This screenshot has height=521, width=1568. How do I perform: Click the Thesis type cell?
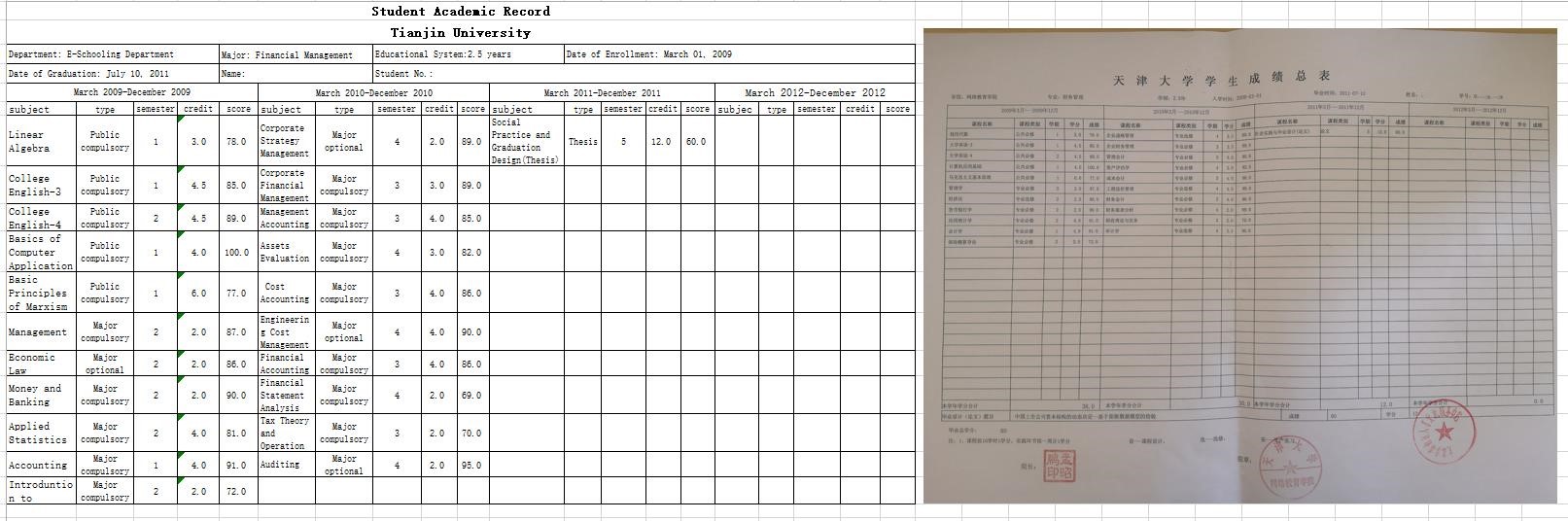(582, 142)
